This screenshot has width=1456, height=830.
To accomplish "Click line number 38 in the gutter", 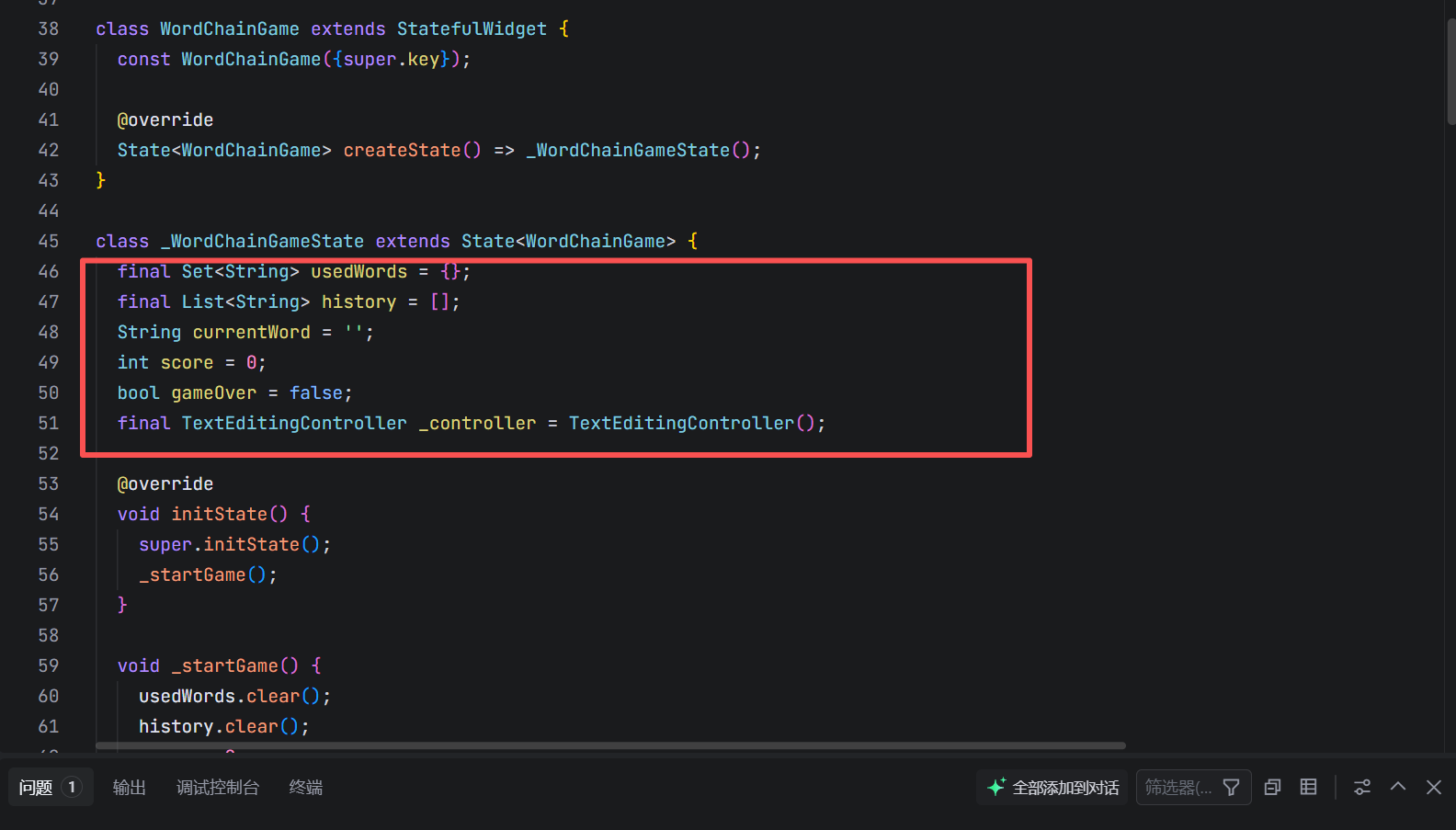I will pyautogui.click(x=48, y=28).
